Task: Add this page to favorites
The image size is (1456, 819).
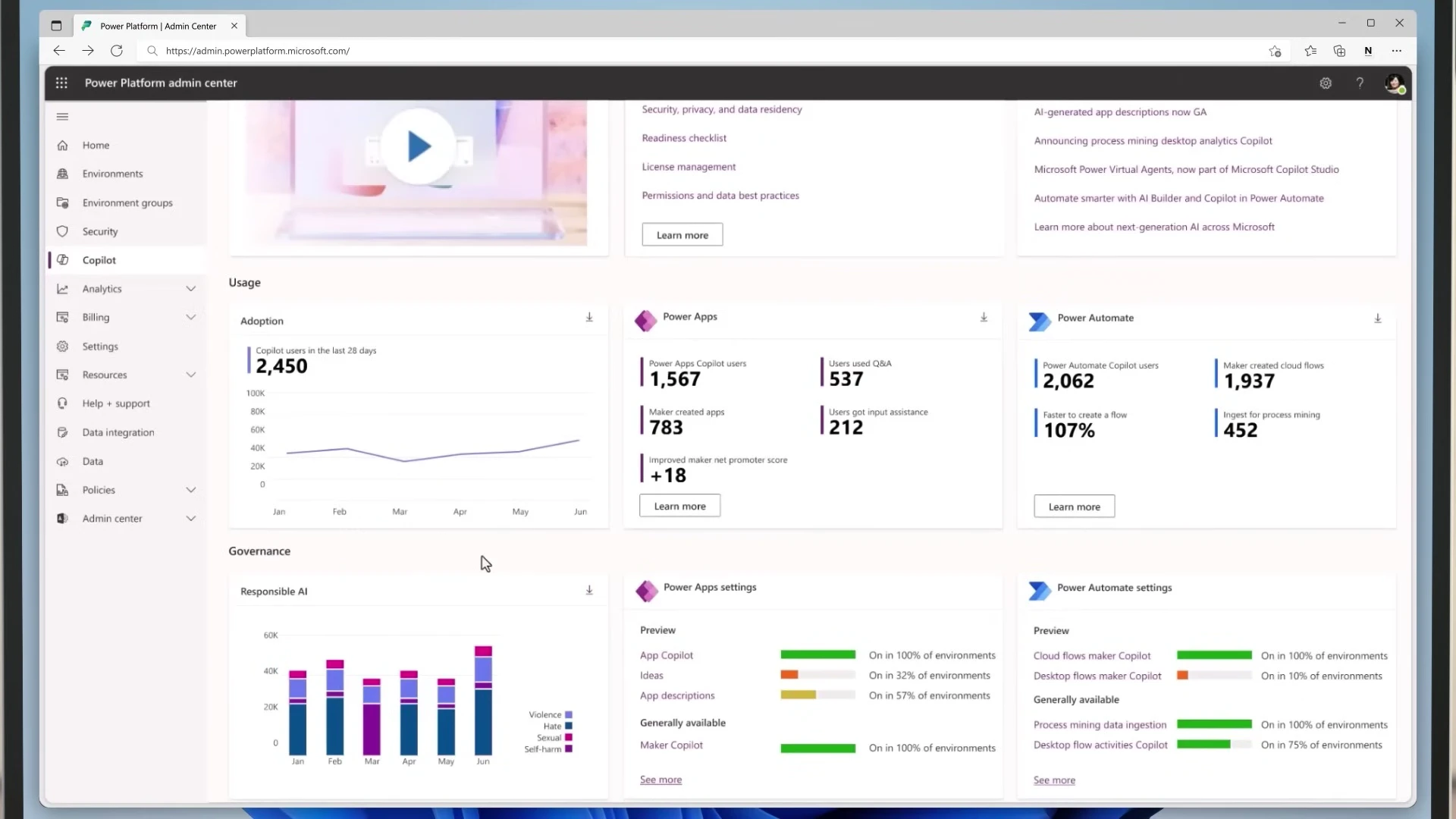Action: (1275, 51)
